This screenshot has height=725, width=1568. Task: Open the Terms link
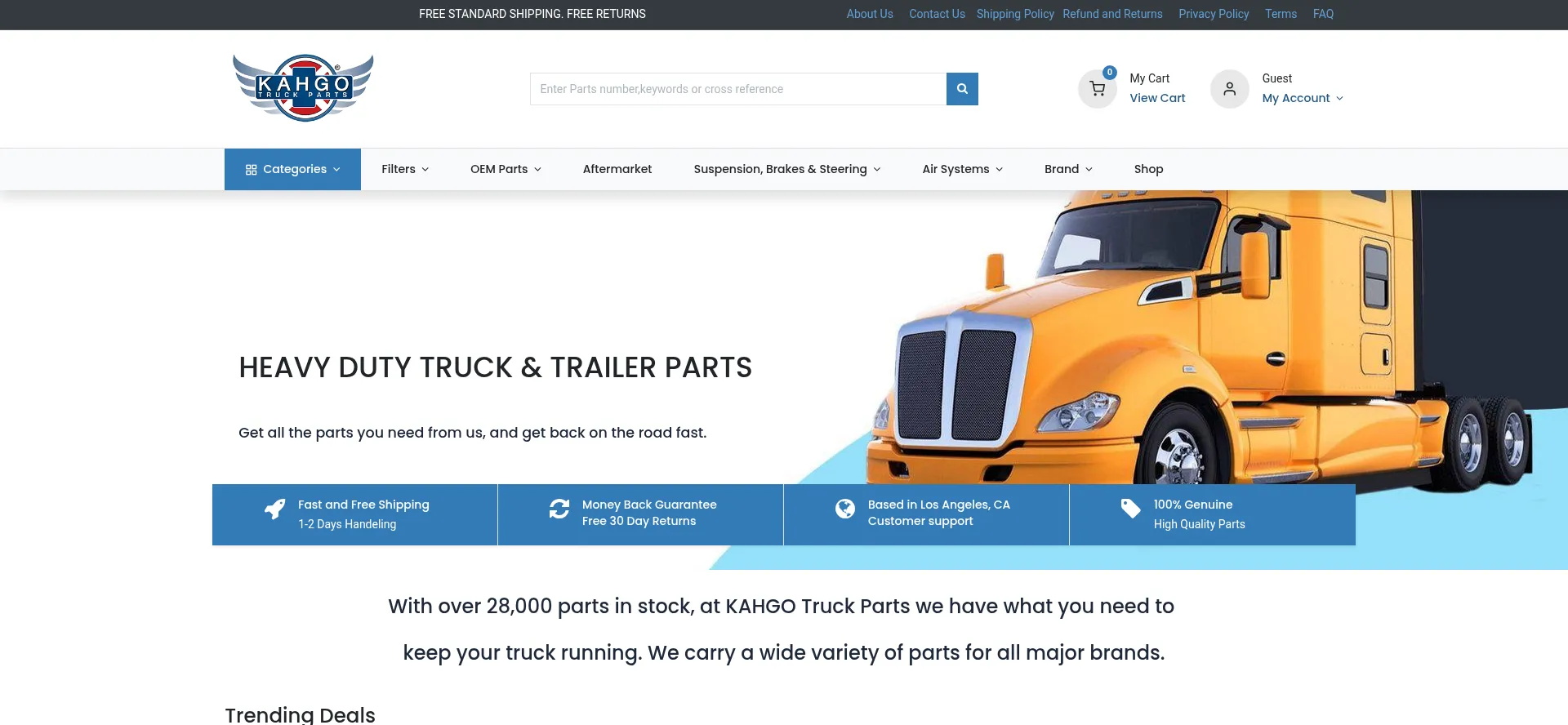click(1281, 14)
